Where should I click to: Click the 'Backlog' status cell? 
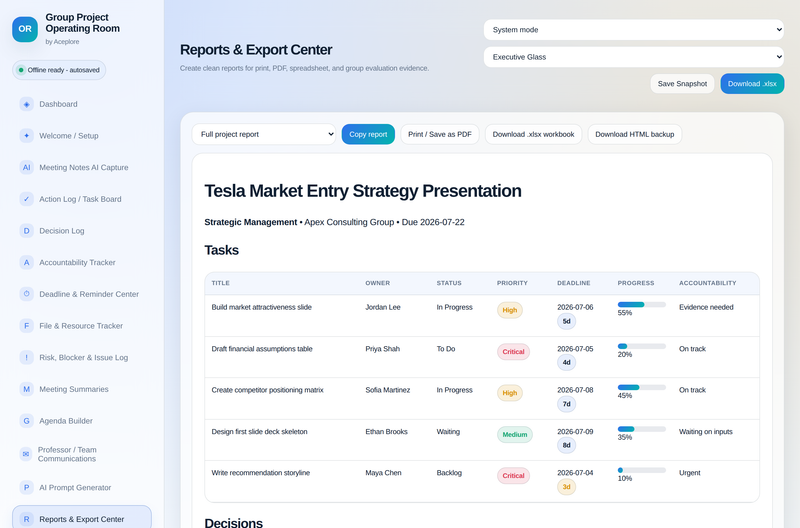(449, 473)
